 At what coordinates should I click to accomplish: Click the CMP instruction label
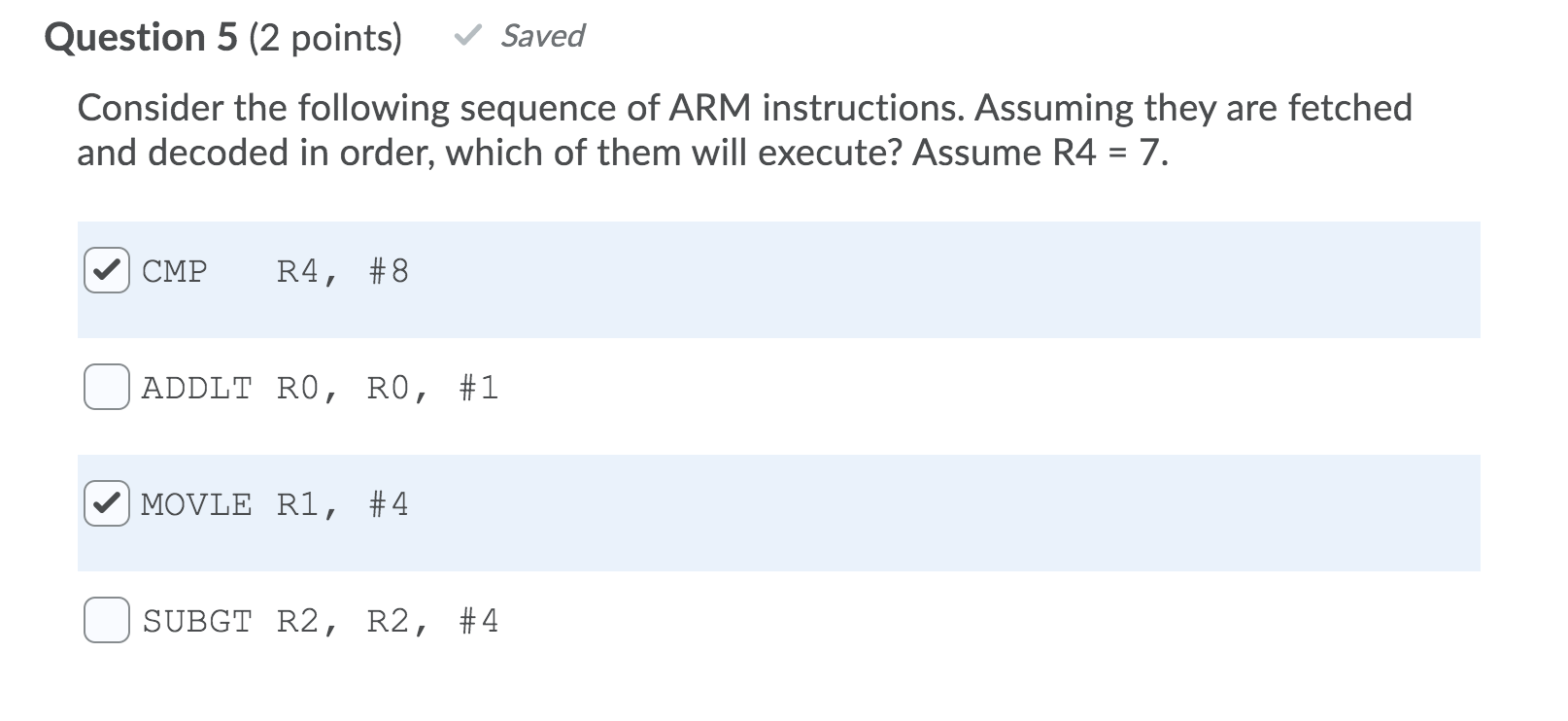(175, 271)
